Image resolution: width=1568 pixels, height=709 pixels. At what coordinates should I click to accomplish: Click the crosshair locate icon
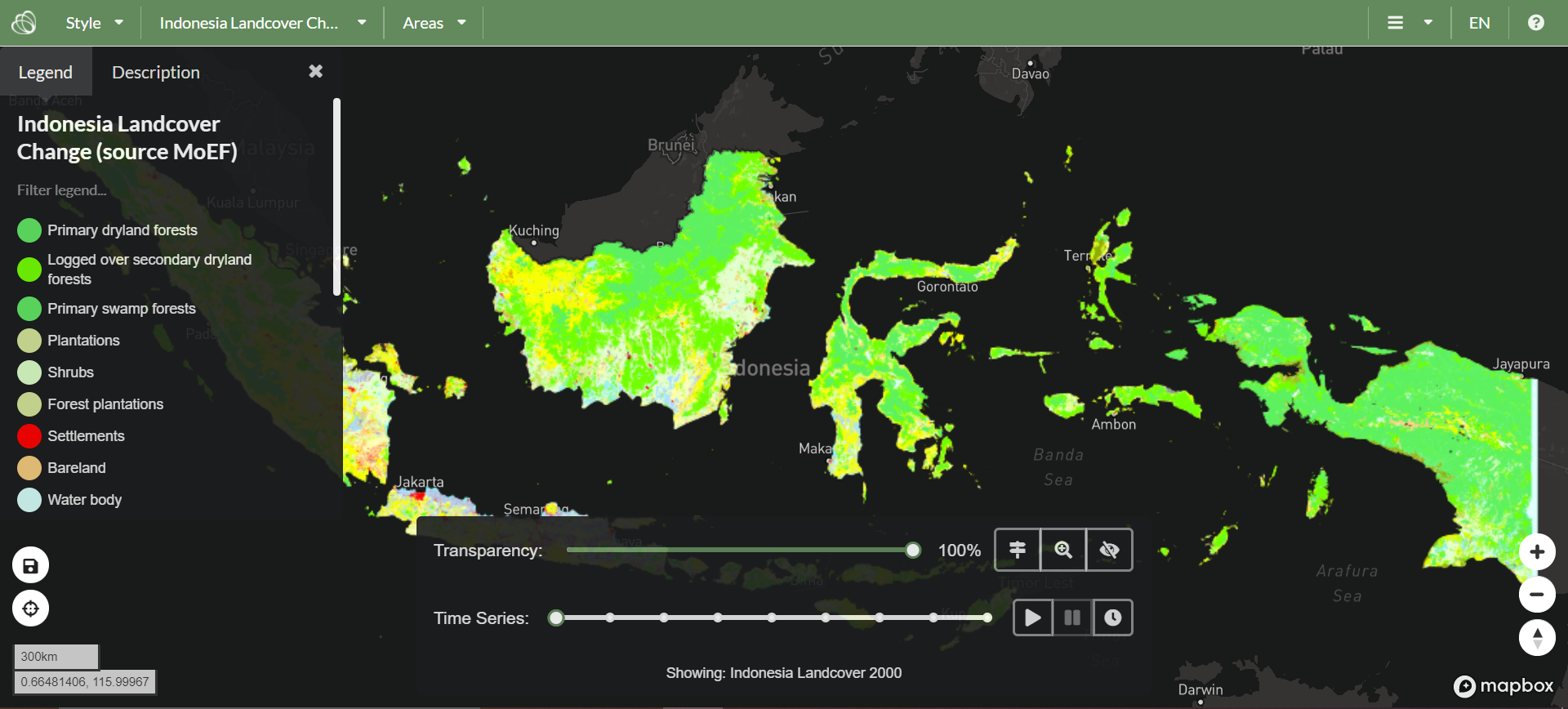(30, 609)
